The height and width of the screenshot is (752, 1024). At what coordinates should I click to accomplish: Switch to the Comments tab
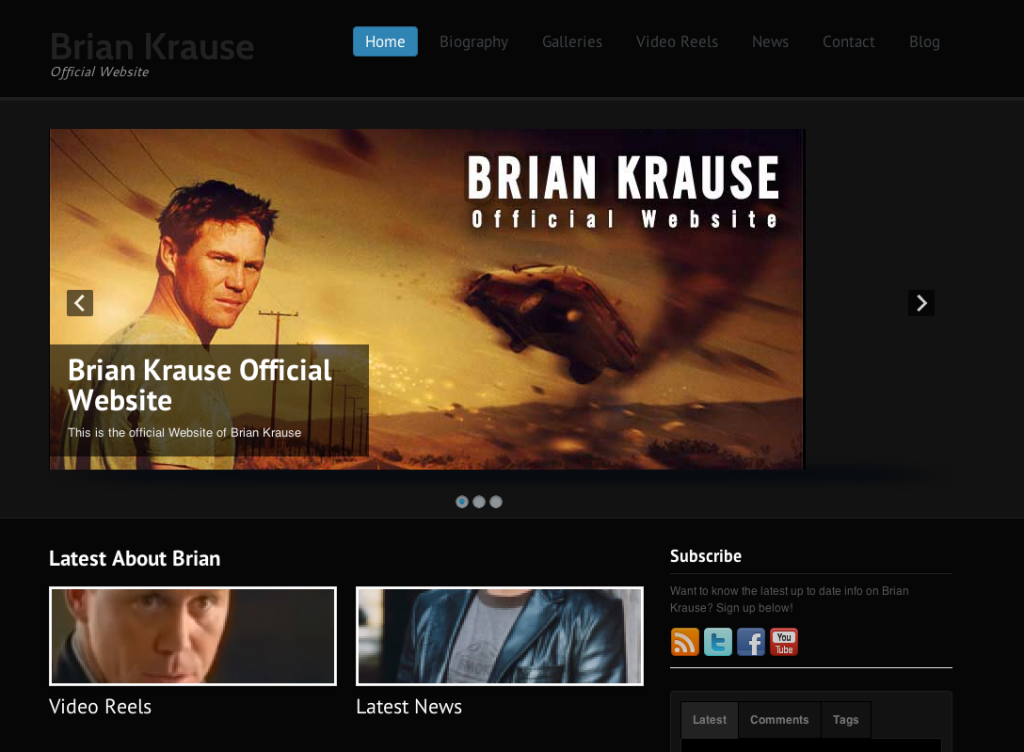pyautogui.click(x=779, y=719)
